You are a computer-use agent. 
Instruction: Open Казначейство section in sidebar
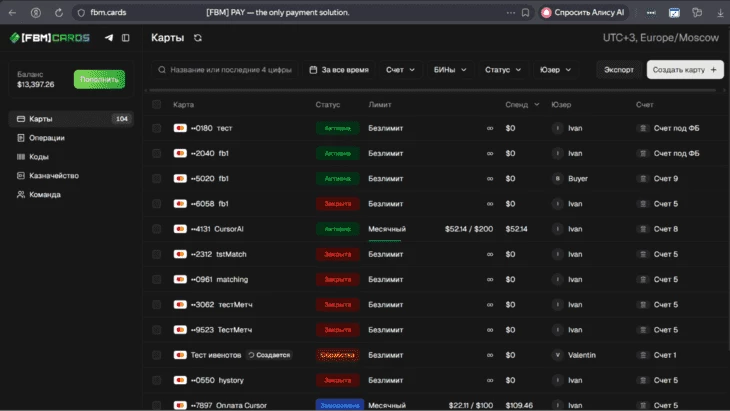[x=53, y=175]
